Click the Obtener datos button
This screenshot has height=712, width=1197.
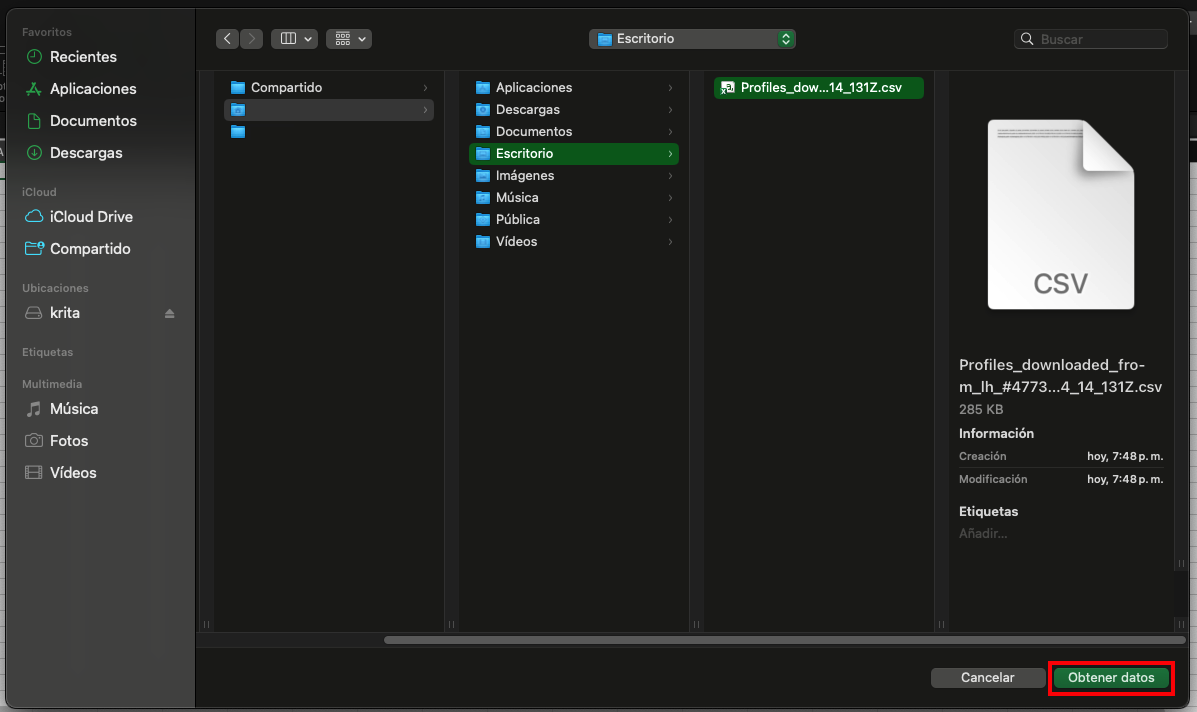click(x=1111, y=678)
